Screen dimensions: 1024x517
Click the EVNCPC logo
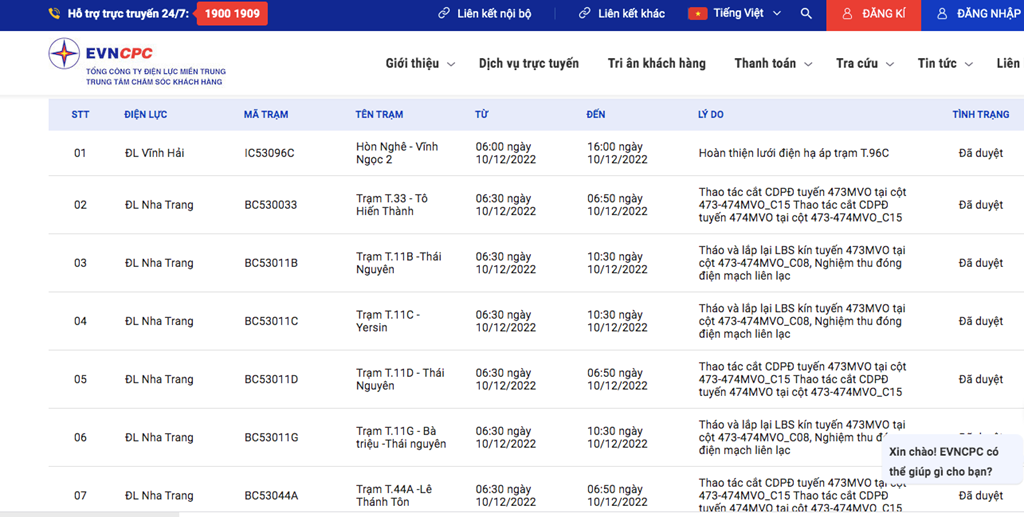coord(64,54)
